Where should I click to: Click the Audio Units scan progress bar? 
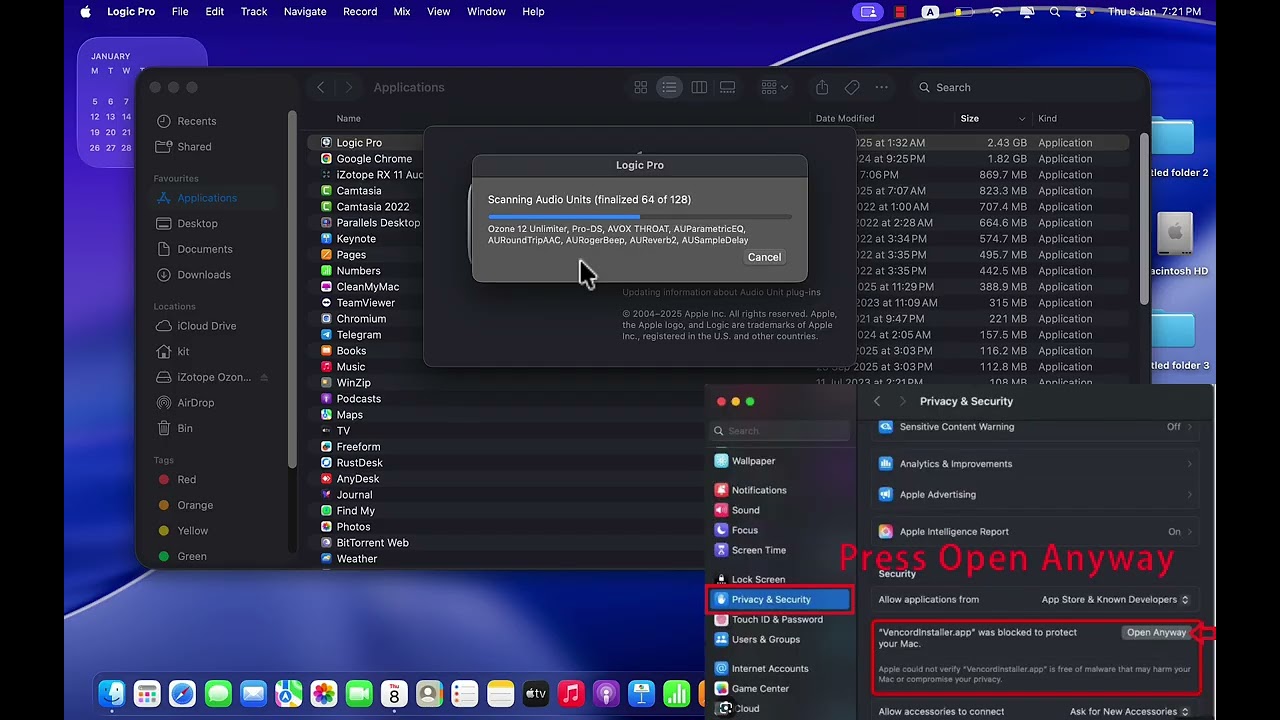click(x=640, y=216)
